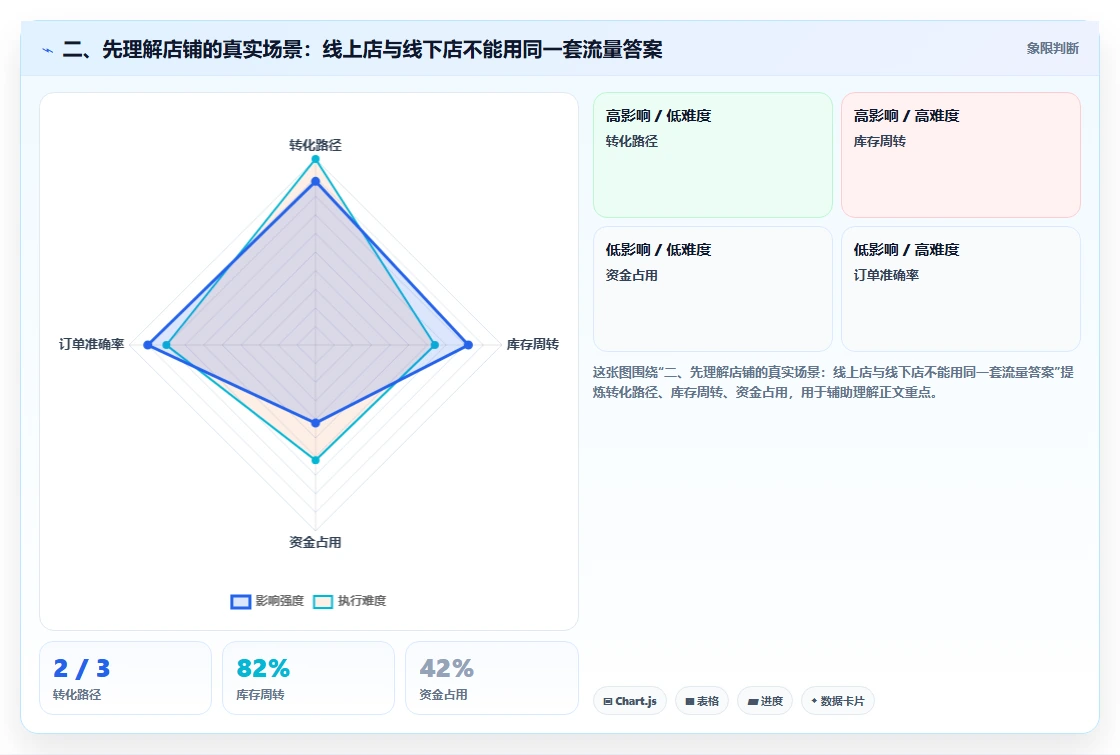Click the 82% 库存周转 stat card

point(309,678)
